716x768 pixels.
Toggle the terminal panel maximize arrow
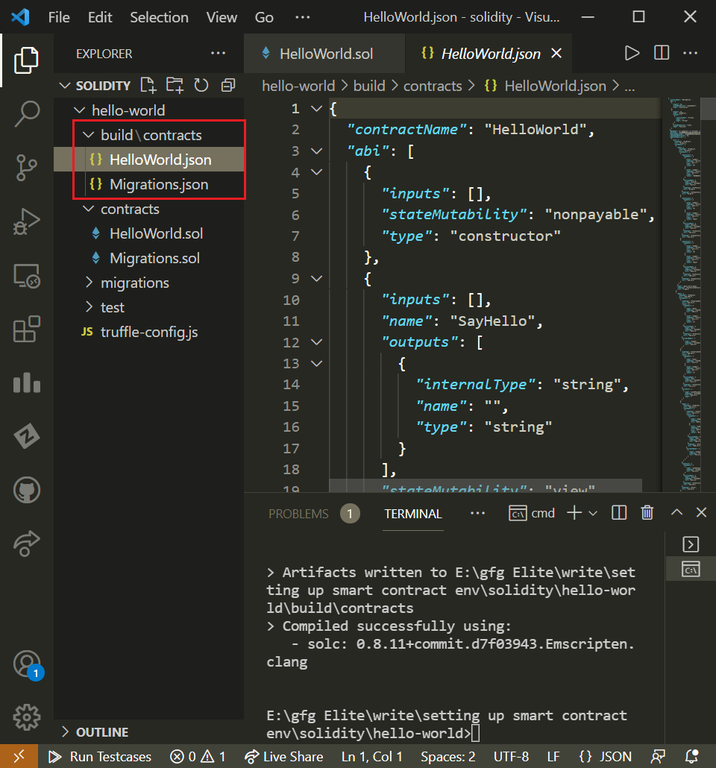[676, 513]
